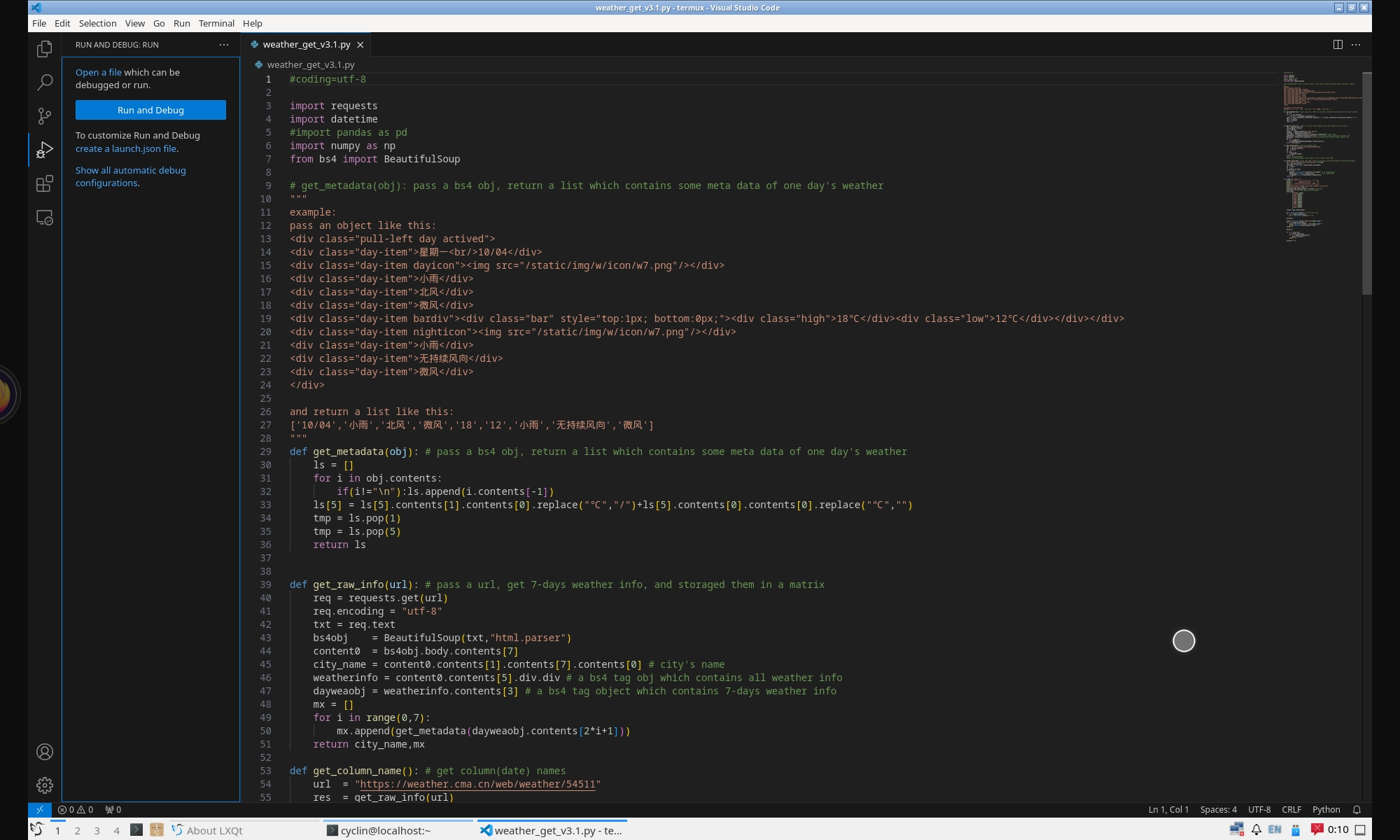Open errors and warnings count in status bar

pos(76,809)
